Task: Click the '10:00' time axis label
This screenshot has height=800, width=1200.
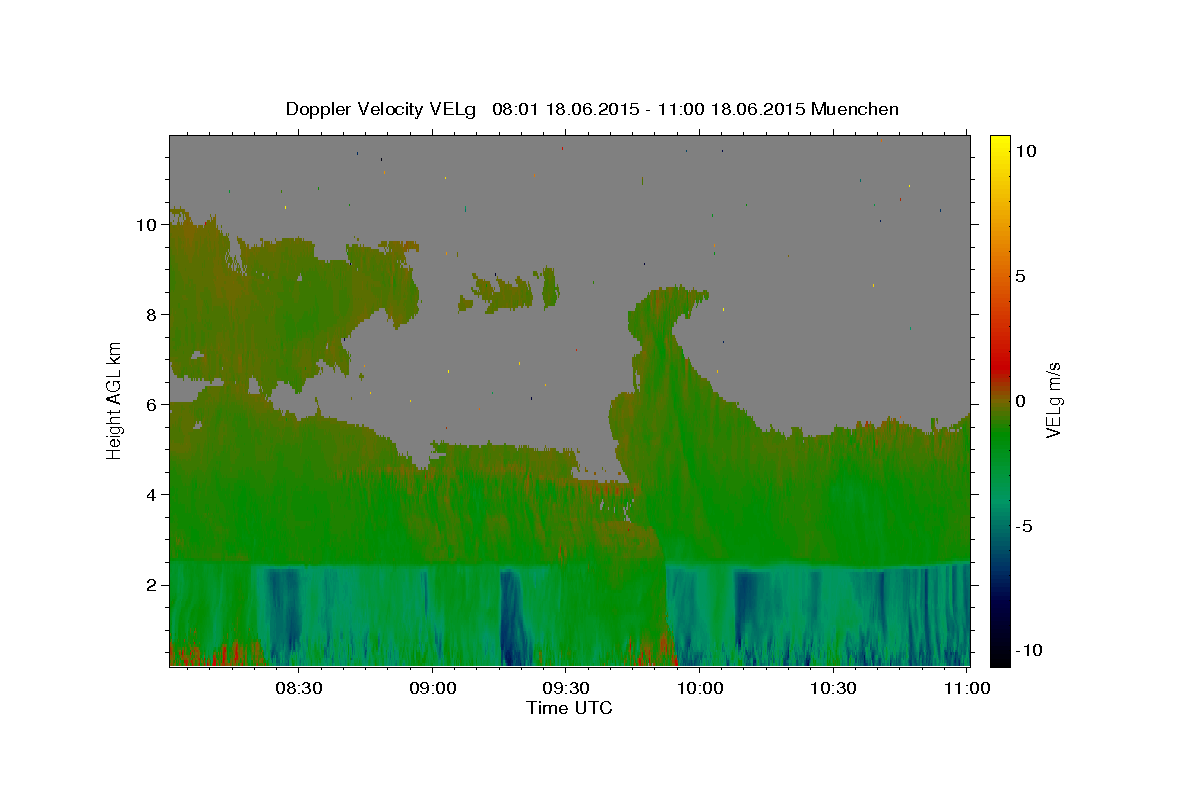Action: point(700,688)
